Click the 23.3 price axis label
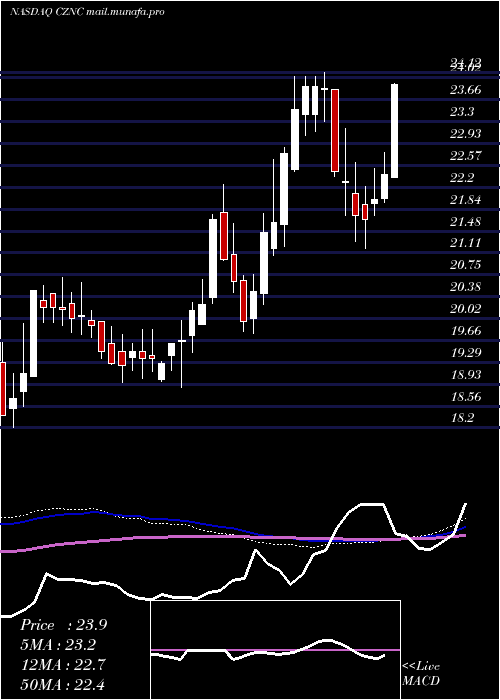 462,112
